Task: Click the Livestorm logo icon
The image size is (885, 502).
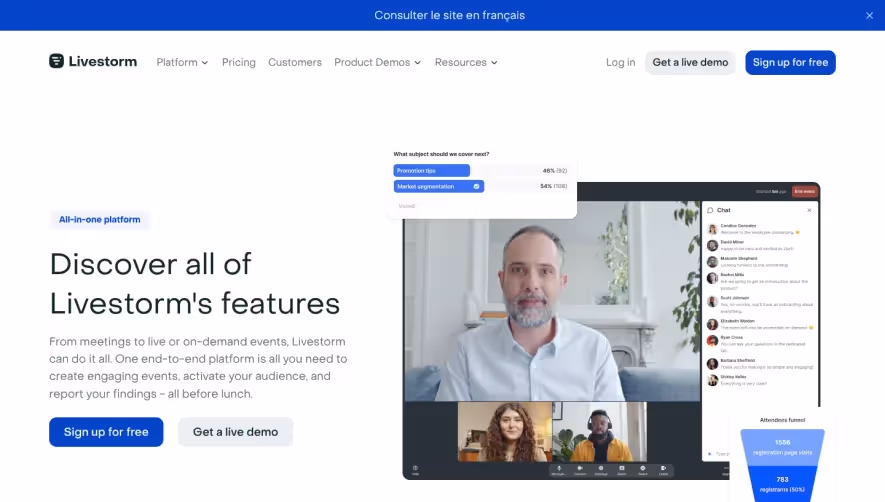Action: tap(56, 61)
